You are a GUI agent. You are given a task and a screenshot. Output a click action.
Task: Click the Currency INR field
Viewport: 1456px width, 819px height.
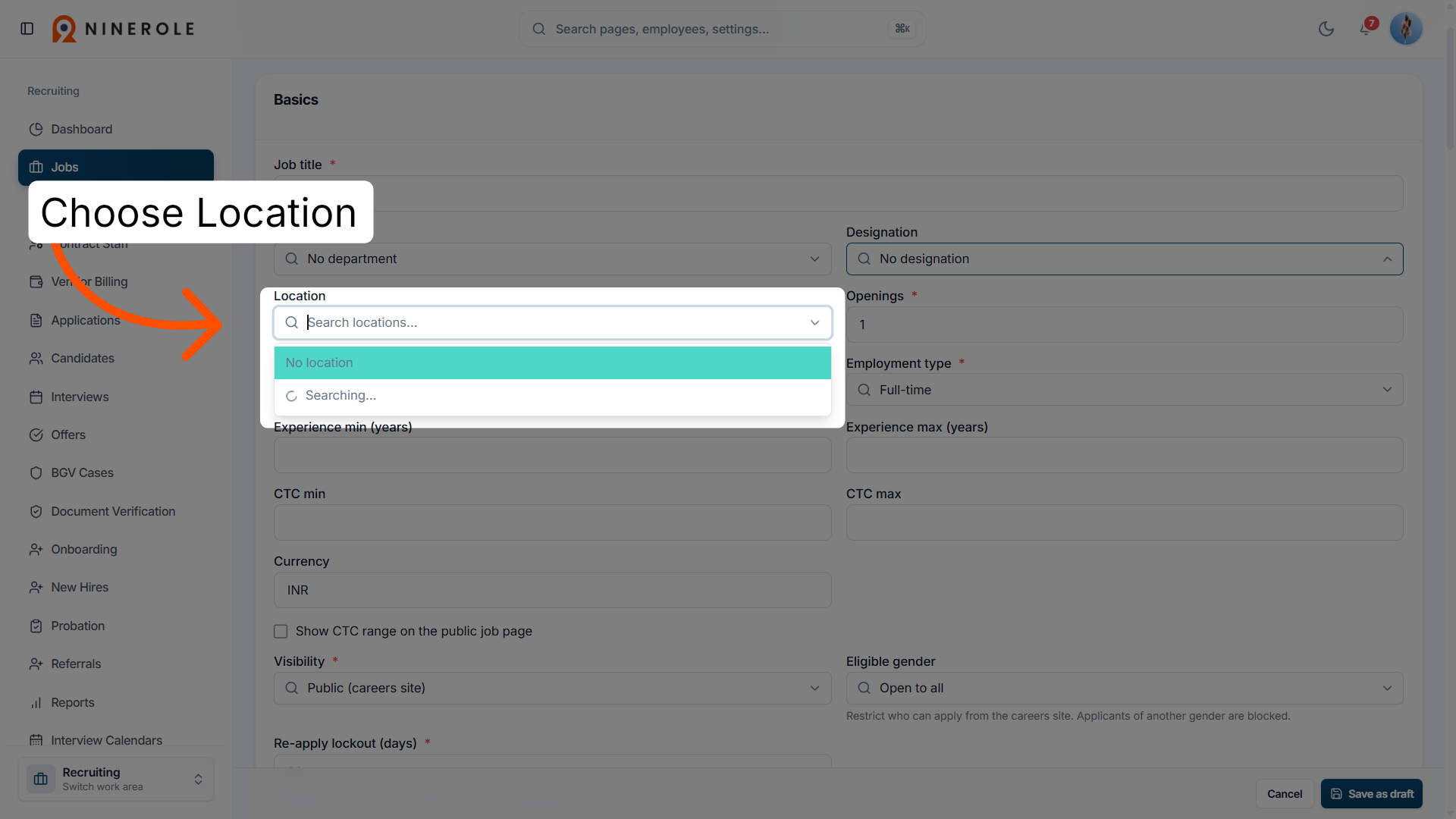552,590
